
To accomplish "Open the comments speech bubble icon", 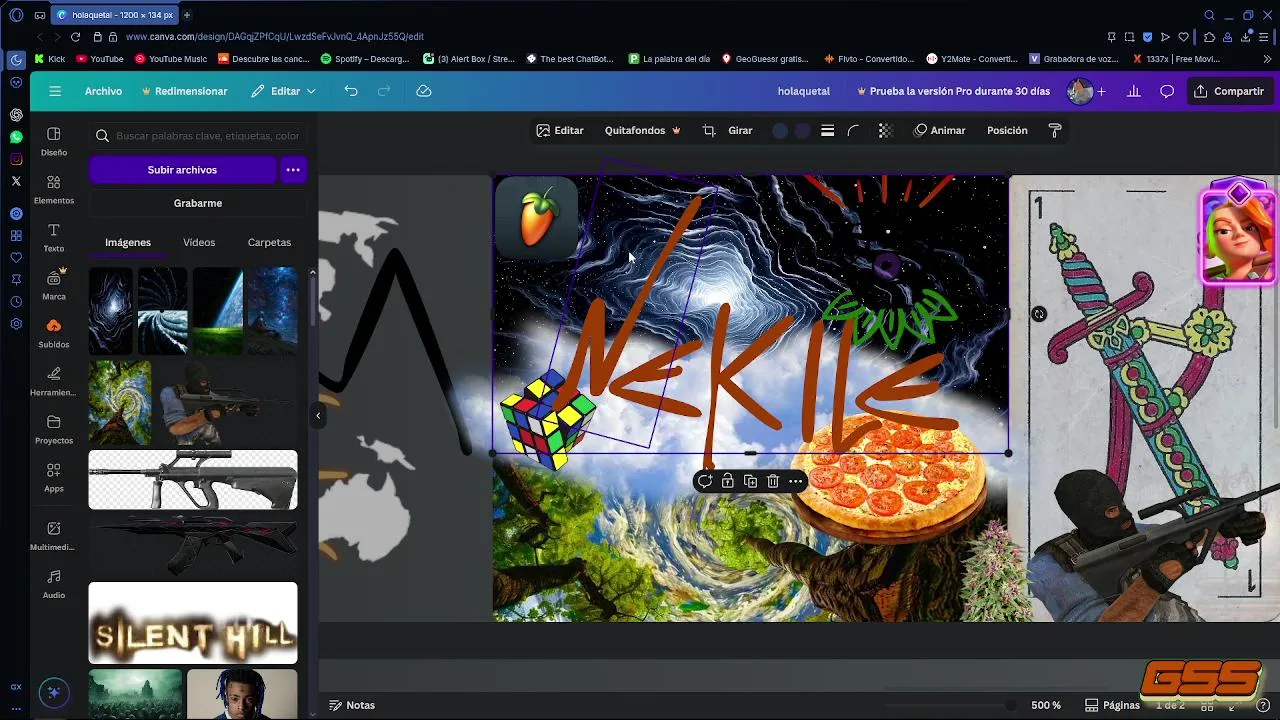I will click(1167, 91).
